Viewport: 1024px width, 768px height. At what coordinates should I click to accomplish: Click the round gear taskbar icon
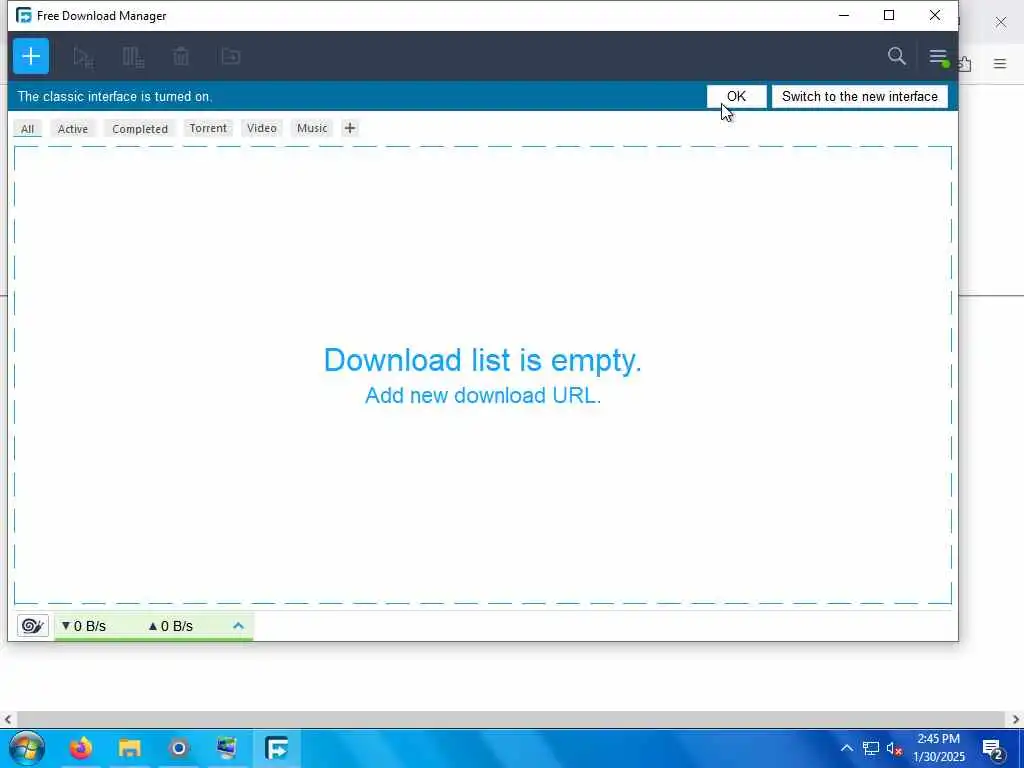pos(178,748)
